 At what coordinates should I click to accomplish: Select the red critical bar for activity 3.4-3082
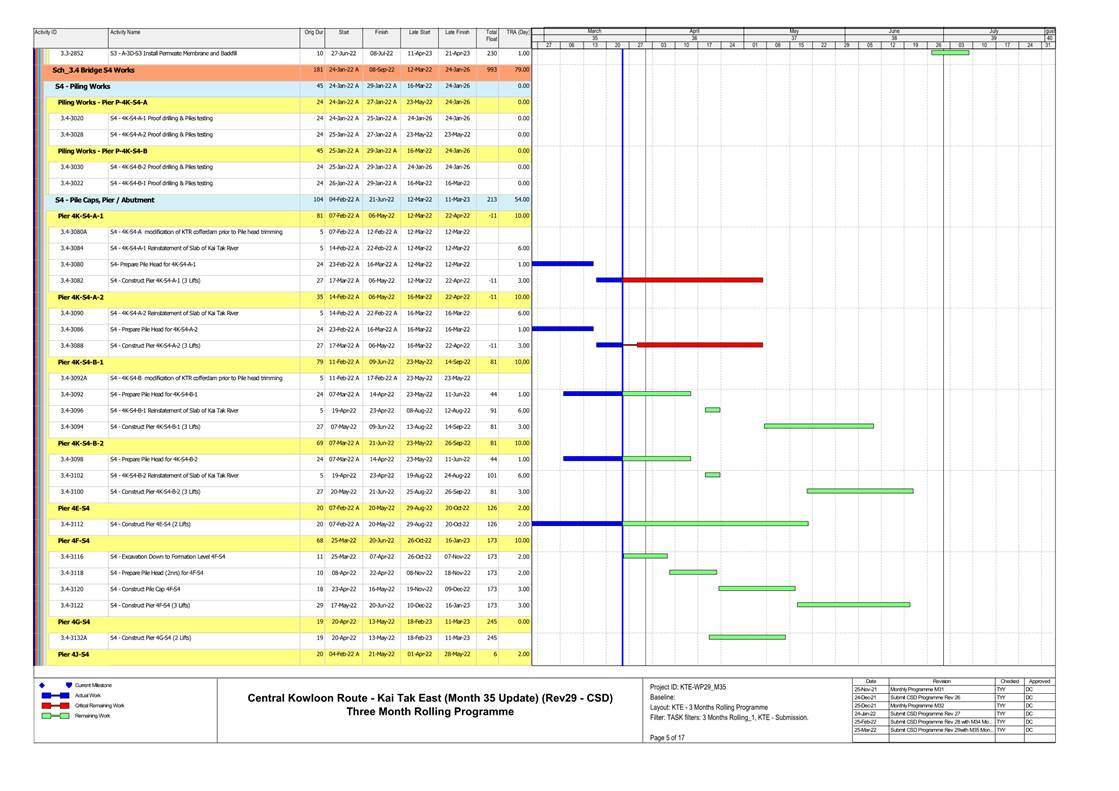tap(692, 280)
